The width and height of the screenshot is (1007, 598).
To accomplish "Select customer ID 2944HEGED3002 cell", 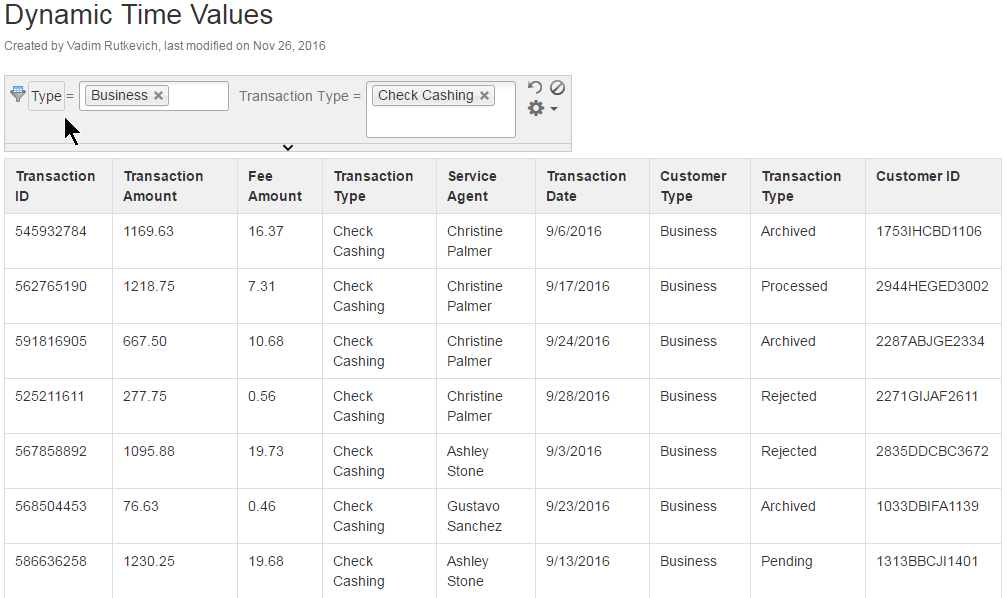I will 932,286.
